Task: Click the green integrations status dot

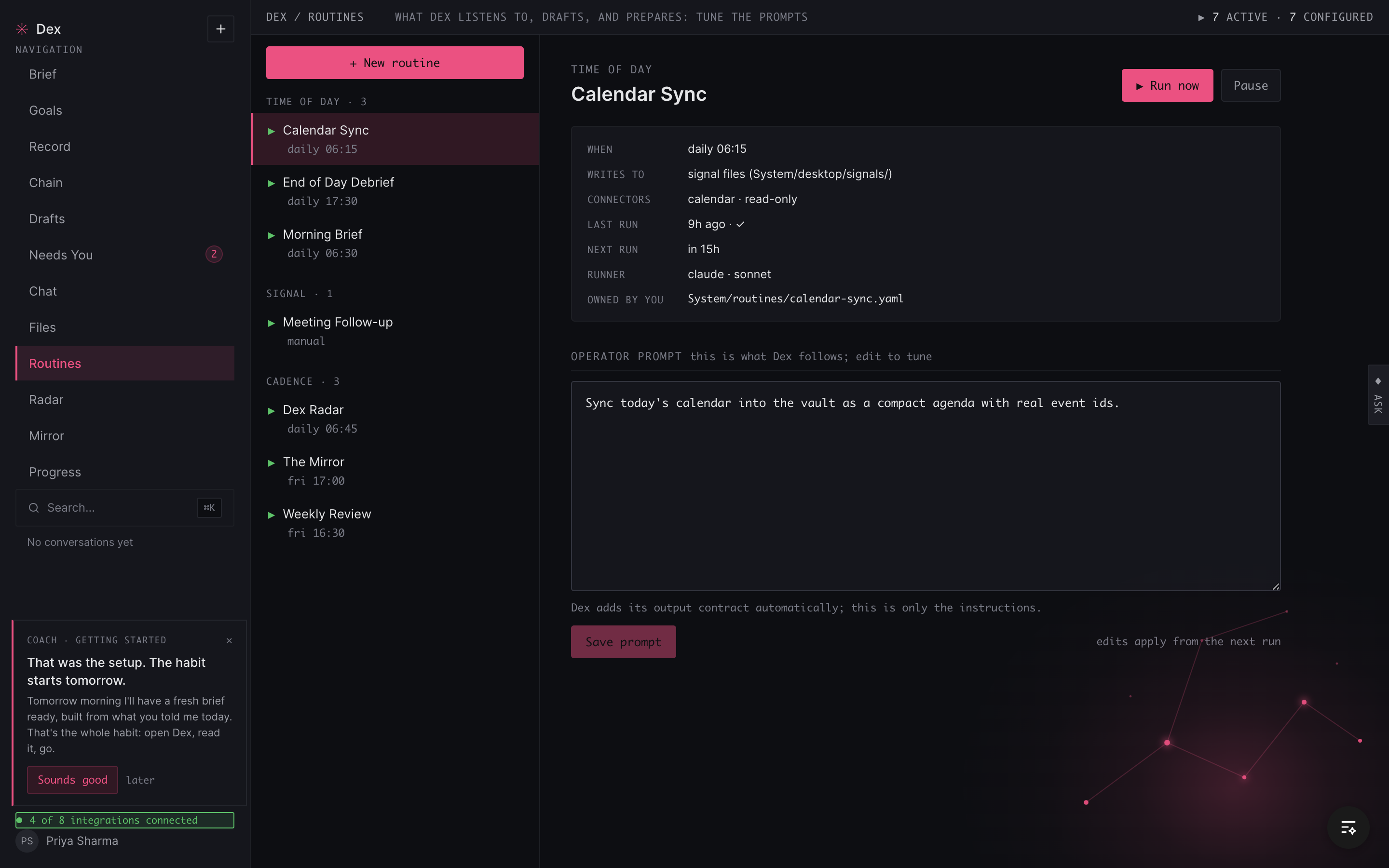Action: coord(19,820)
